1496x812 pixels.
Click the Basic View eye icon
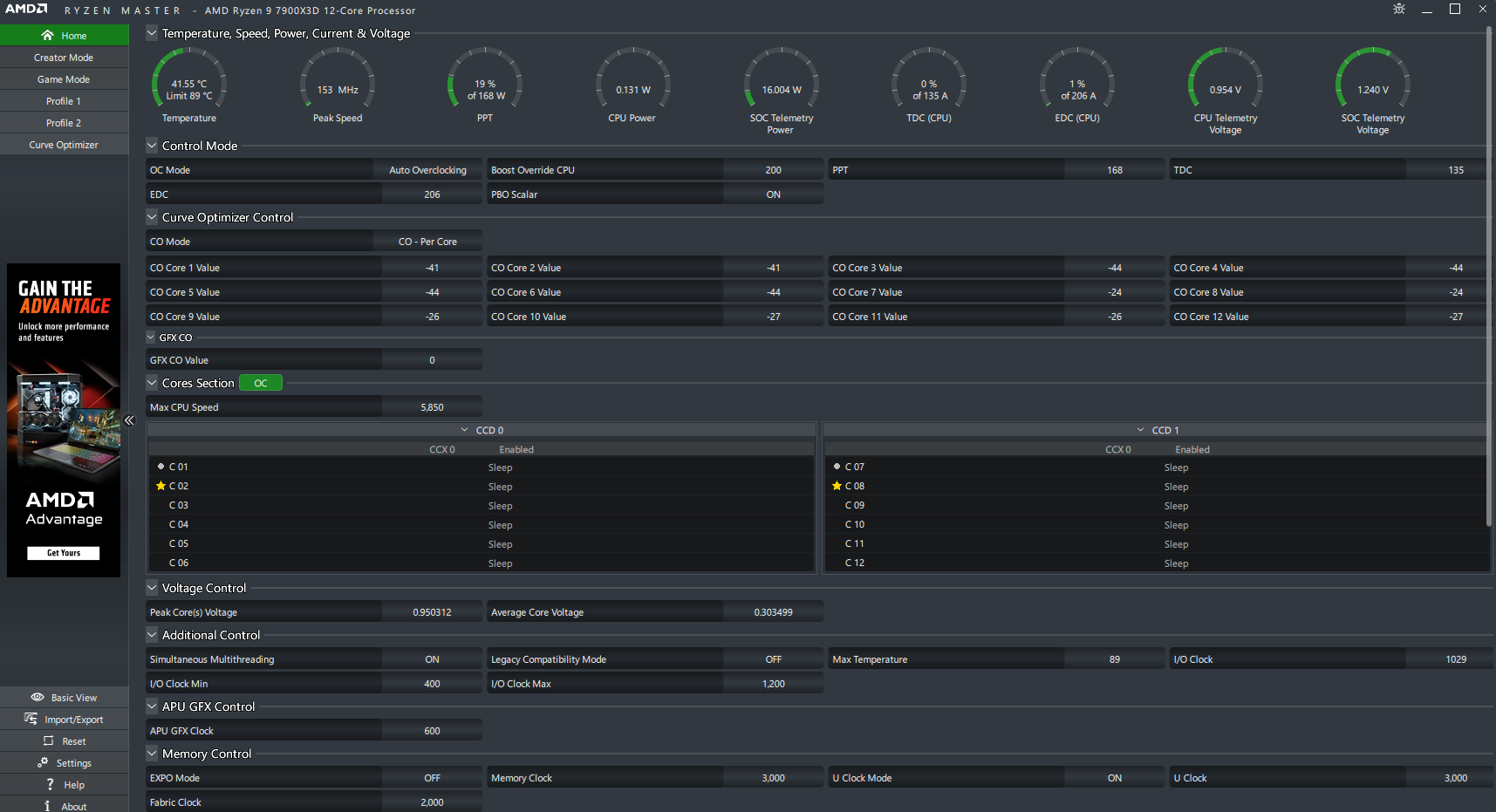(38, 698)
